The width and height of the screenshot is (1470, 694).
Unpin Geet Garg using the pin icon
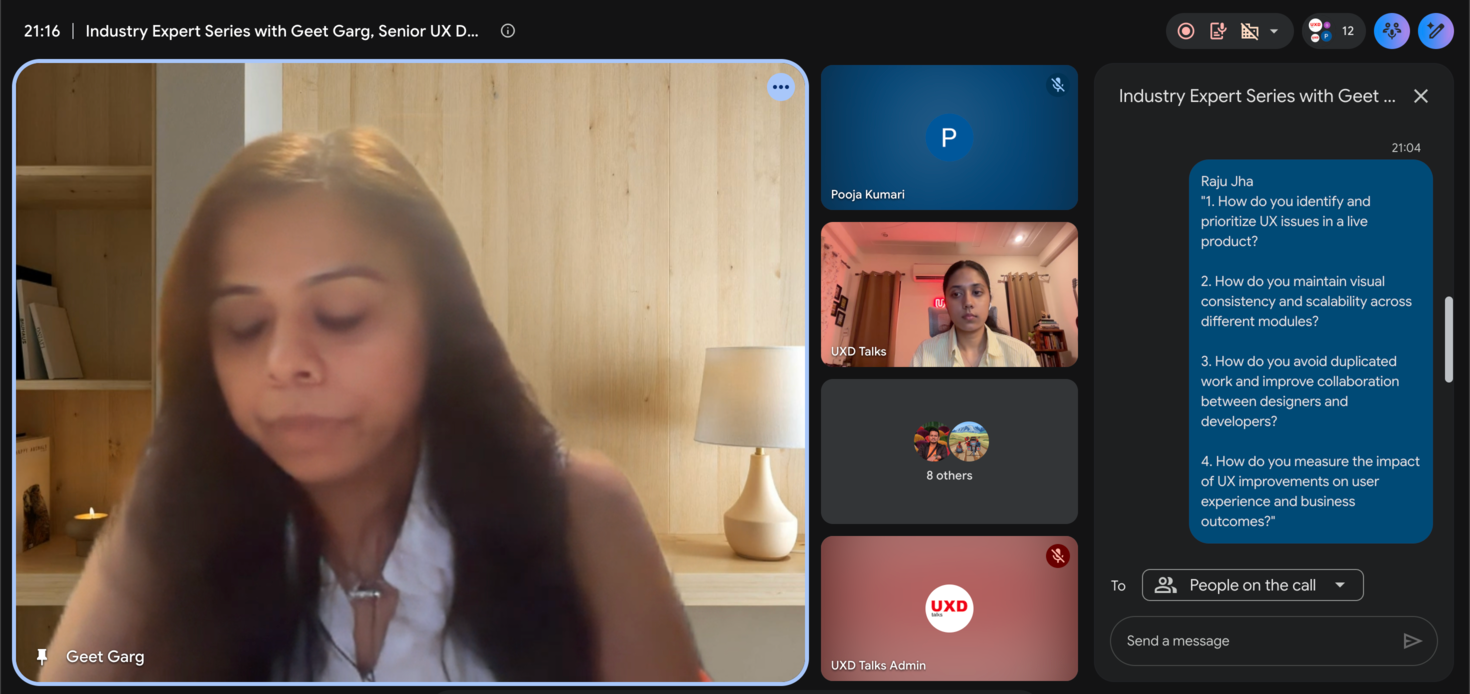click(42, 656)
